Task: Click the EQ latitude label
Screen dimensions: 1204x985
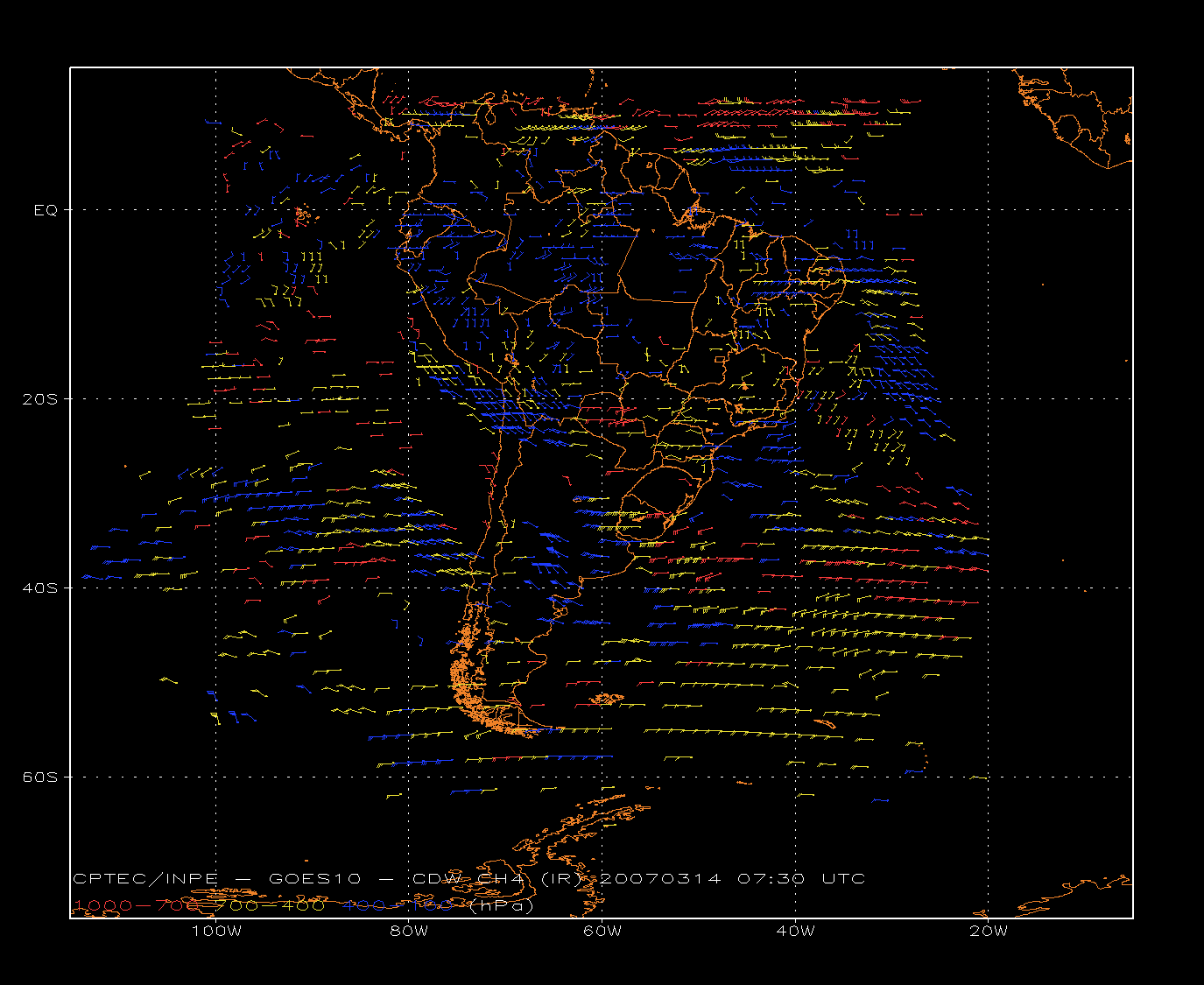Action: click(46, 210)
